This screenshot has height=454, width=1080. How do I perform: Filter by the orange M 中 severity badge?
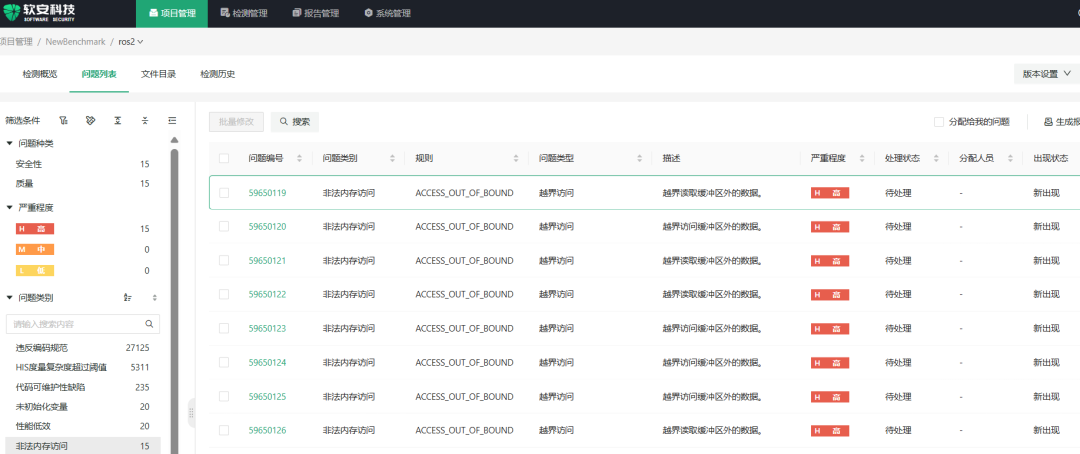[x=34, y=249]
